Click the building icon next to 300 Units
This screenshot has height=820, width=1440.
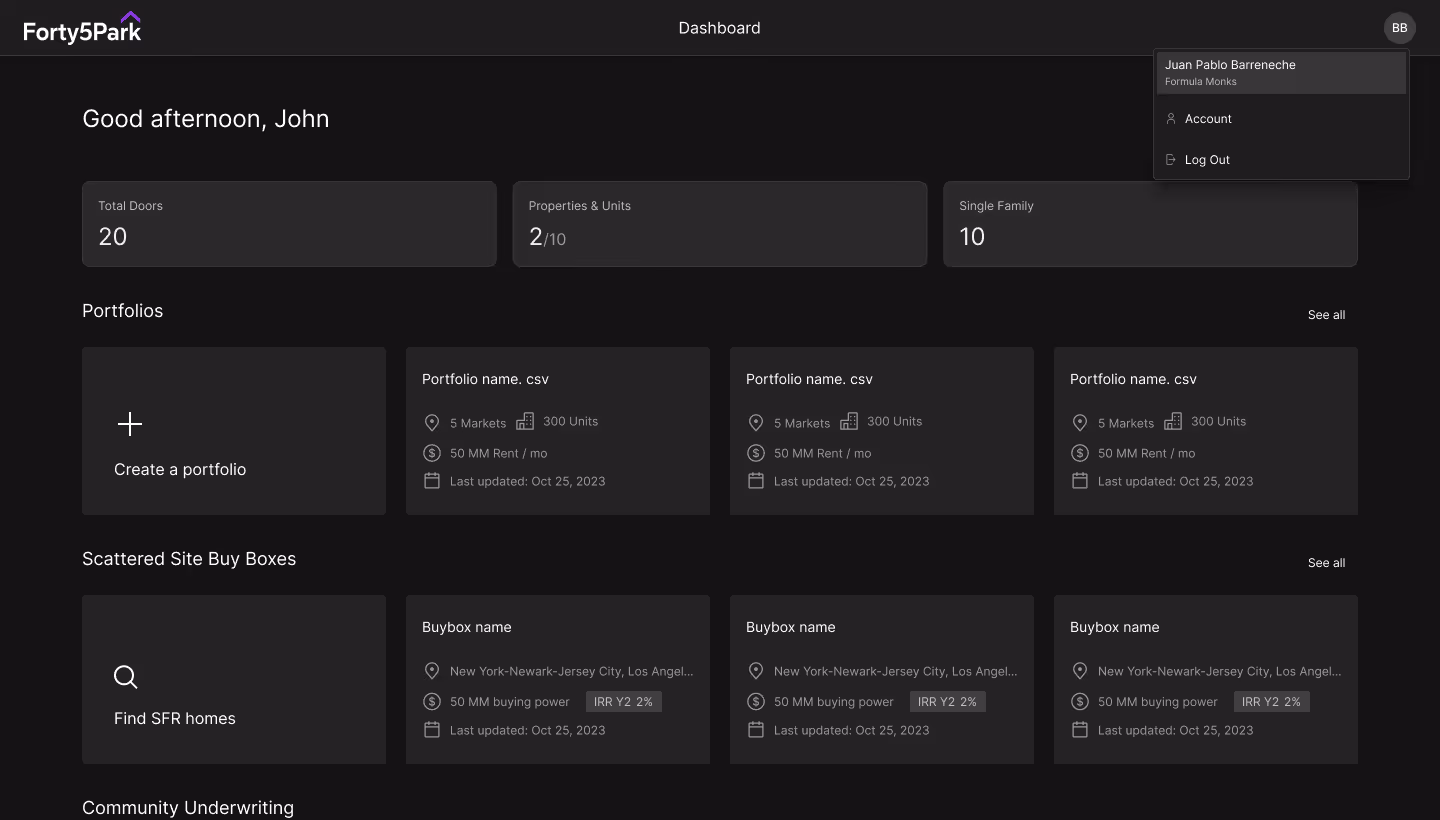click(525, 421)
